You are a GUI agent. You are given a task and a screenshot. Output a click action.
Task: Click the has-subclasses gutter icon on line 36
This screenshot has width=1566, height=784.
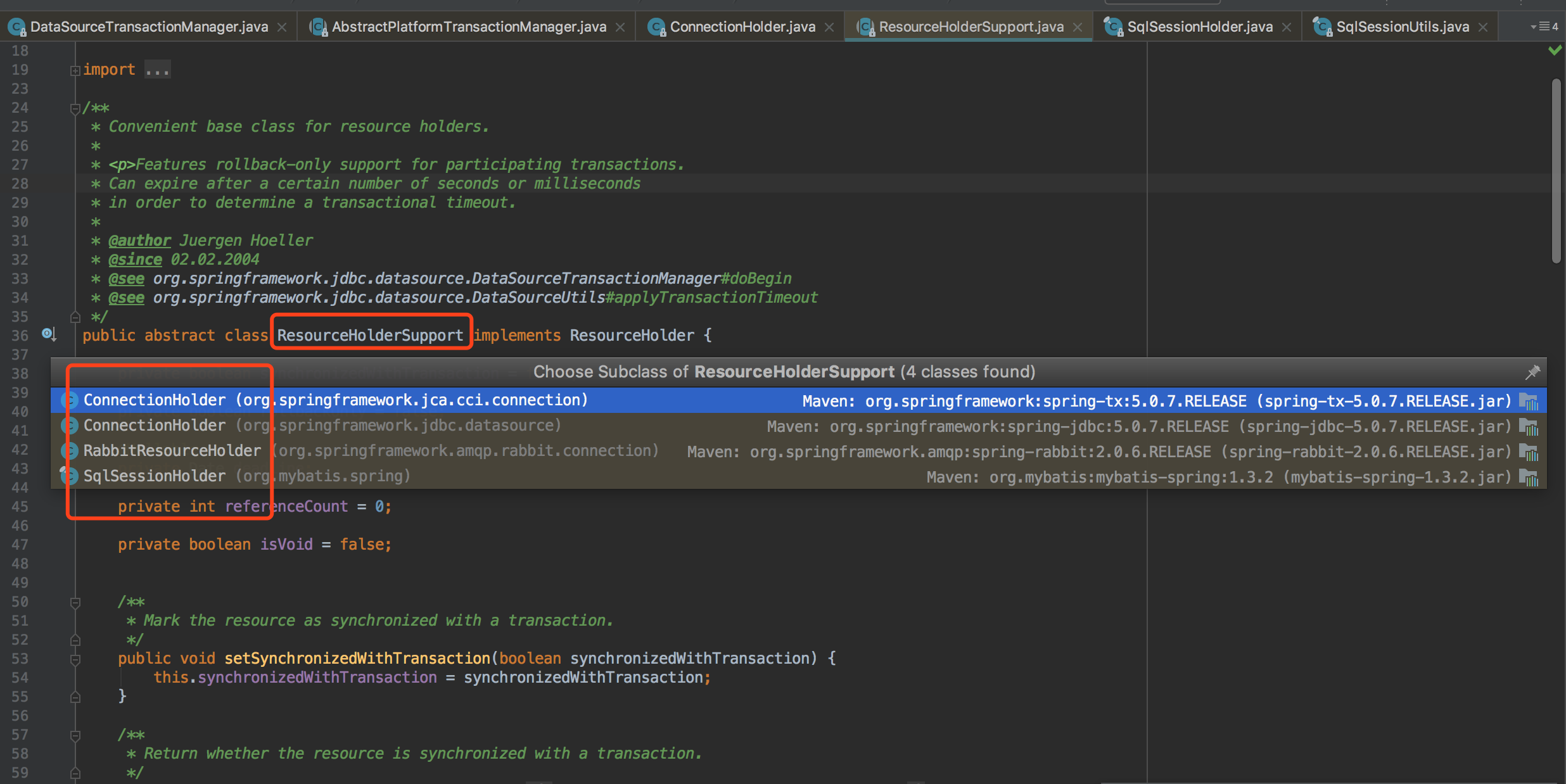click(x=49, y=334)
